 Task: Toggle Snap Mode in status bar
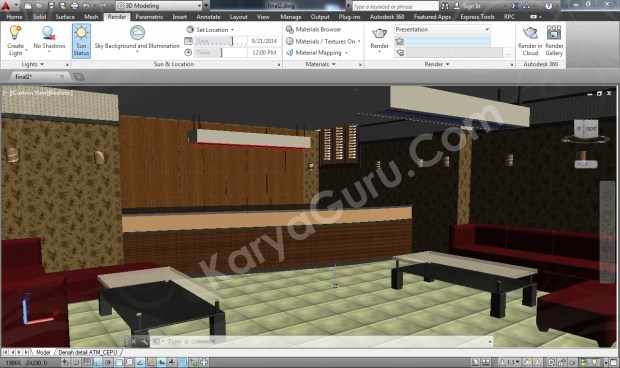coord(76,362)
